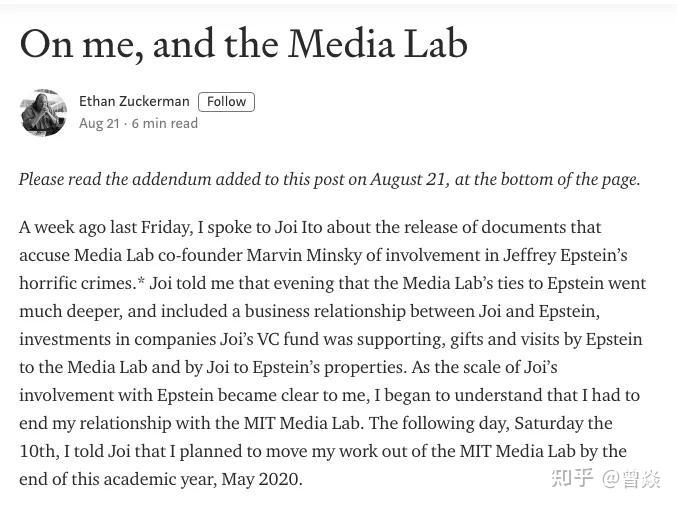The width and height of the screenshot is (677, 506).
Task: Click 'August 21' in the italic note
Action: (x=408, y=179)
